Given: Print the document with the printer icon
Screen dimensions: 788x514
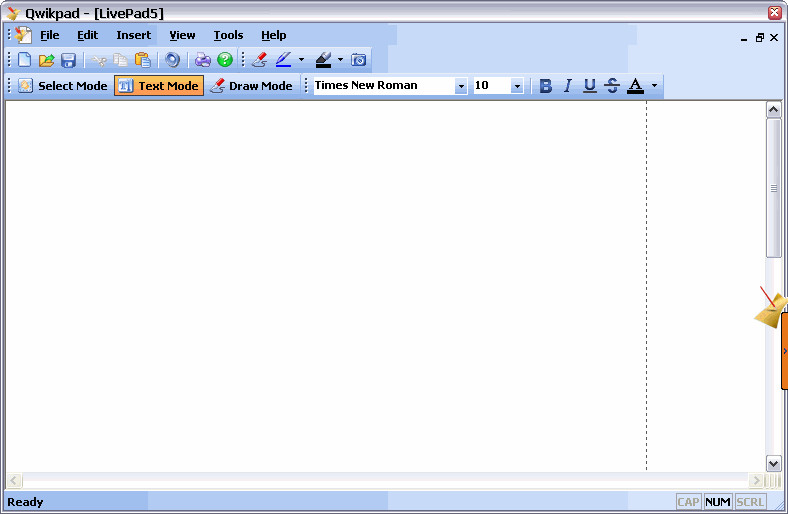Looking at the screenshot, I should click(x=203, y=60).
